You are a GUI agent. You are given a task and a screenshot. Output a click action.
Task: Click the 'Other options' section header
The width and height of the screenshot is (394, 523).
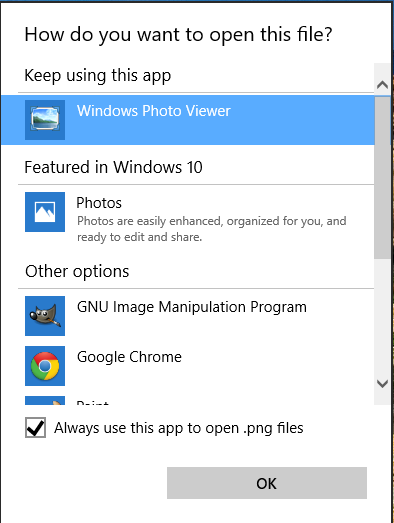point(77,272)
